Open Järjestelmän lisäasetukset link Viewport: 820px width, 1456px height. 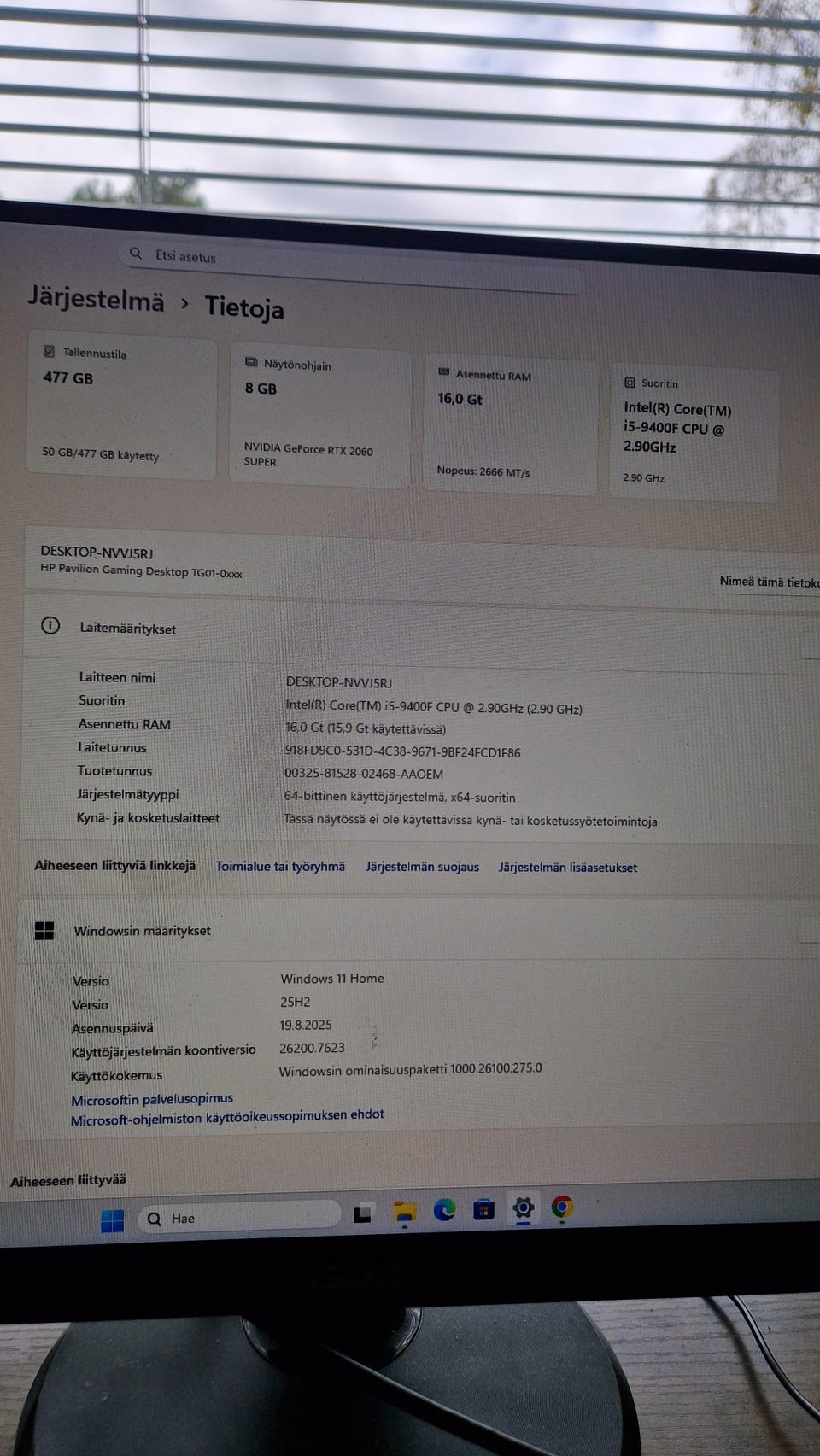pos(568,868)
